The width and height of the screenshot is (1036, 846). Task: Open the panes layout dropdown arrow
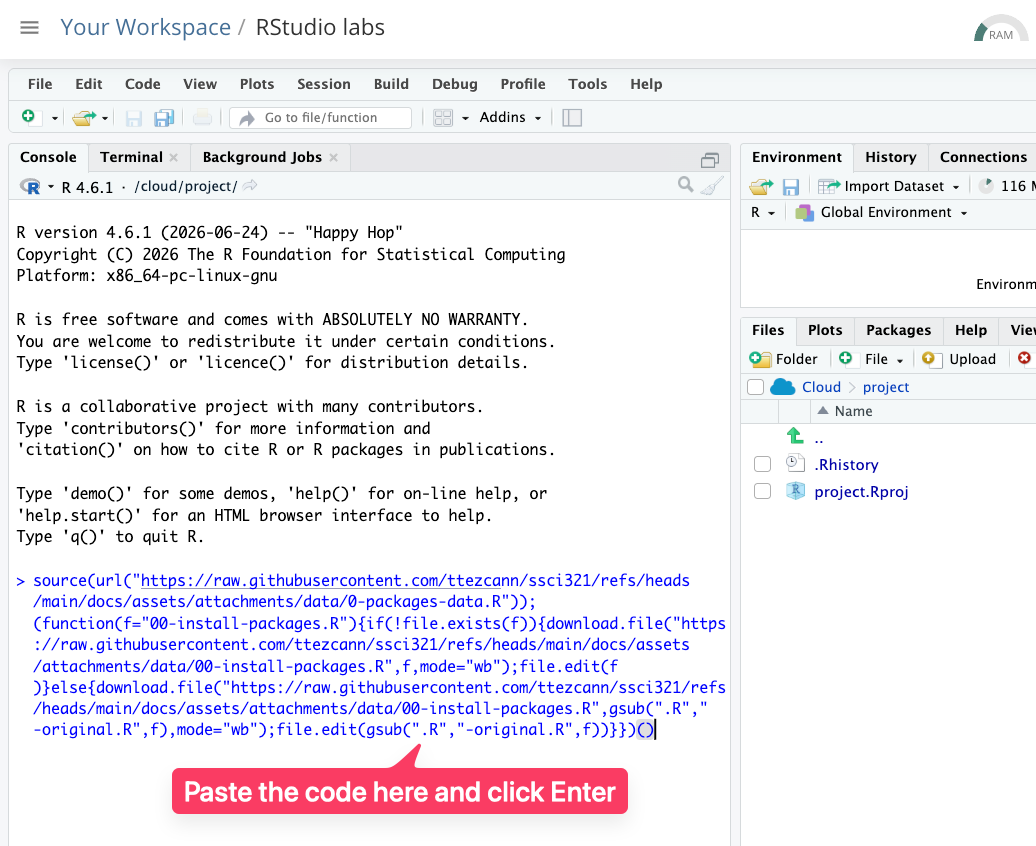pos(465,118)
